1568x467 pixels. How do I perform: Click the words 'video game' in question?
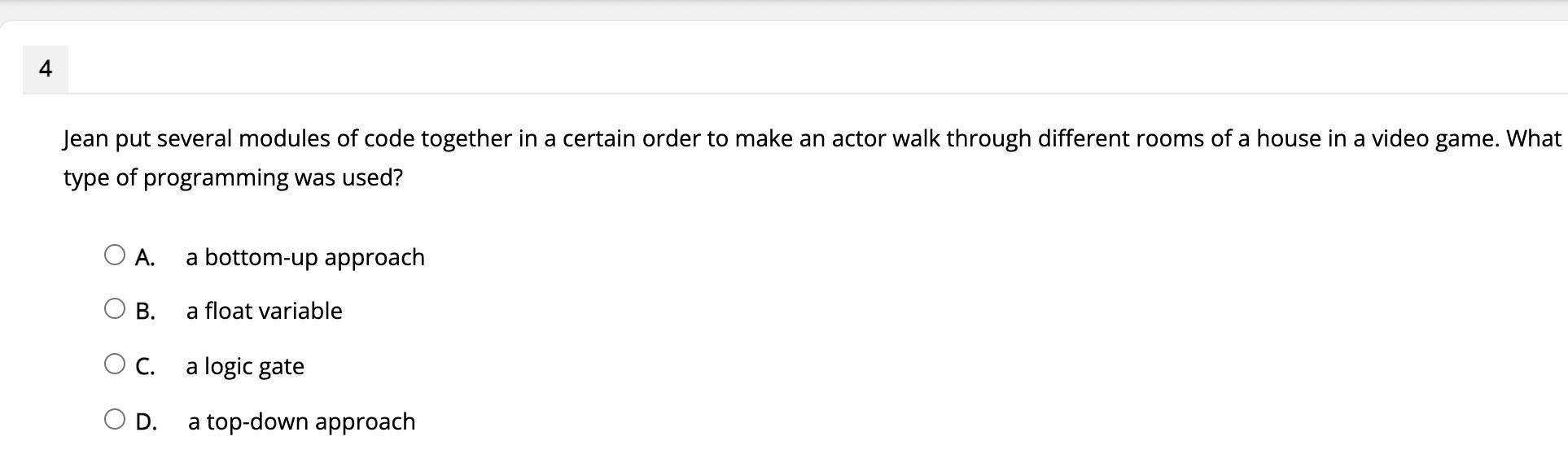coord(1434,139)
